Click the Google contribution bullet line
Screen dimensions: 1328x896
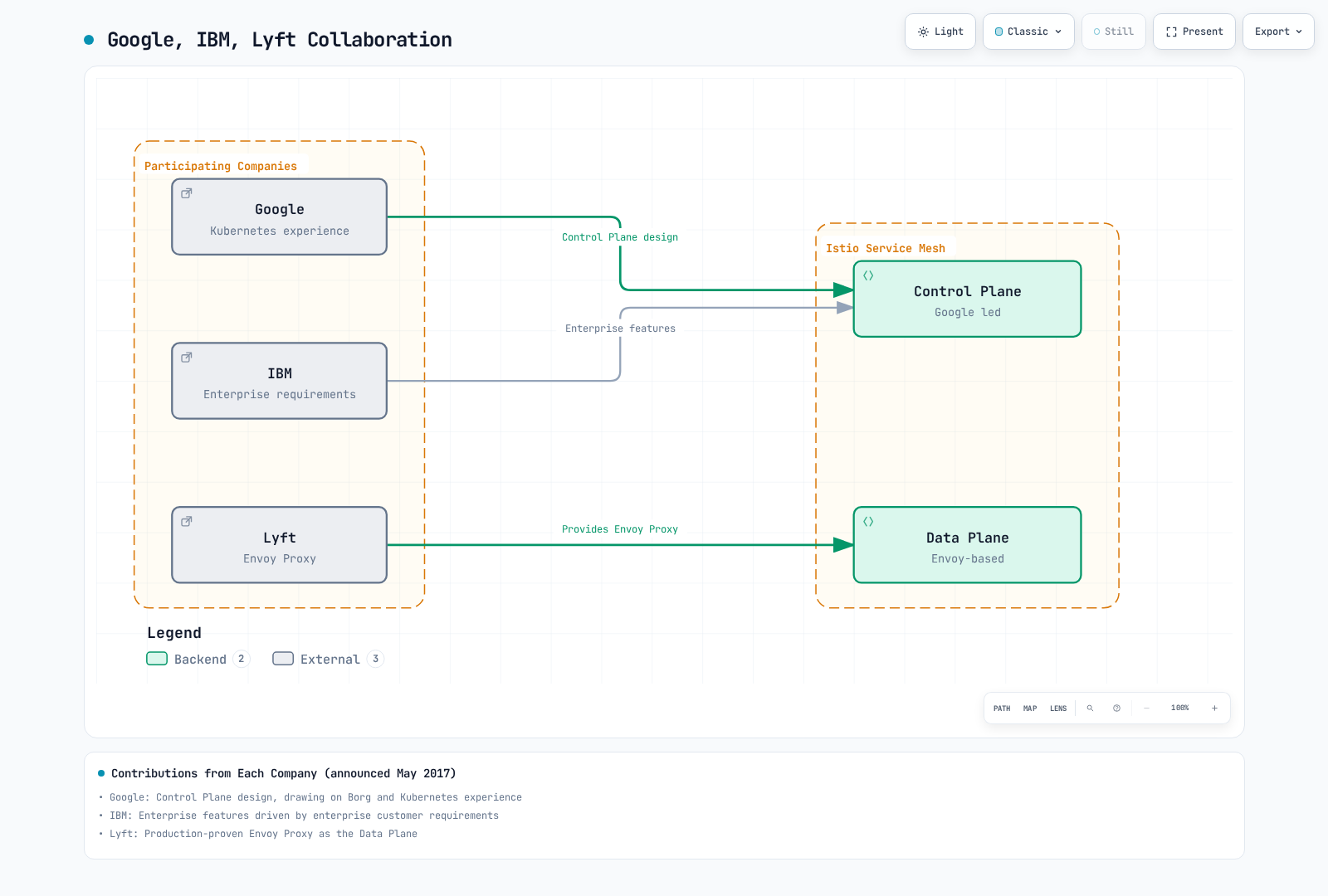[315, 797]
